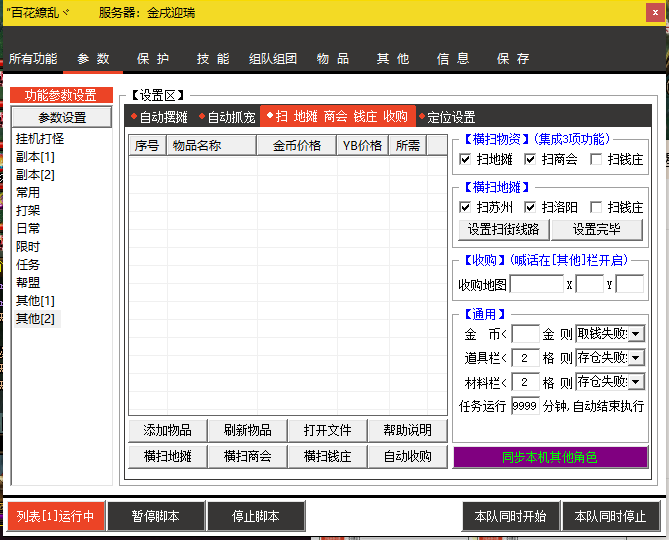
Task: Switch to the 参 数 tab
Action: coord(93,59)
